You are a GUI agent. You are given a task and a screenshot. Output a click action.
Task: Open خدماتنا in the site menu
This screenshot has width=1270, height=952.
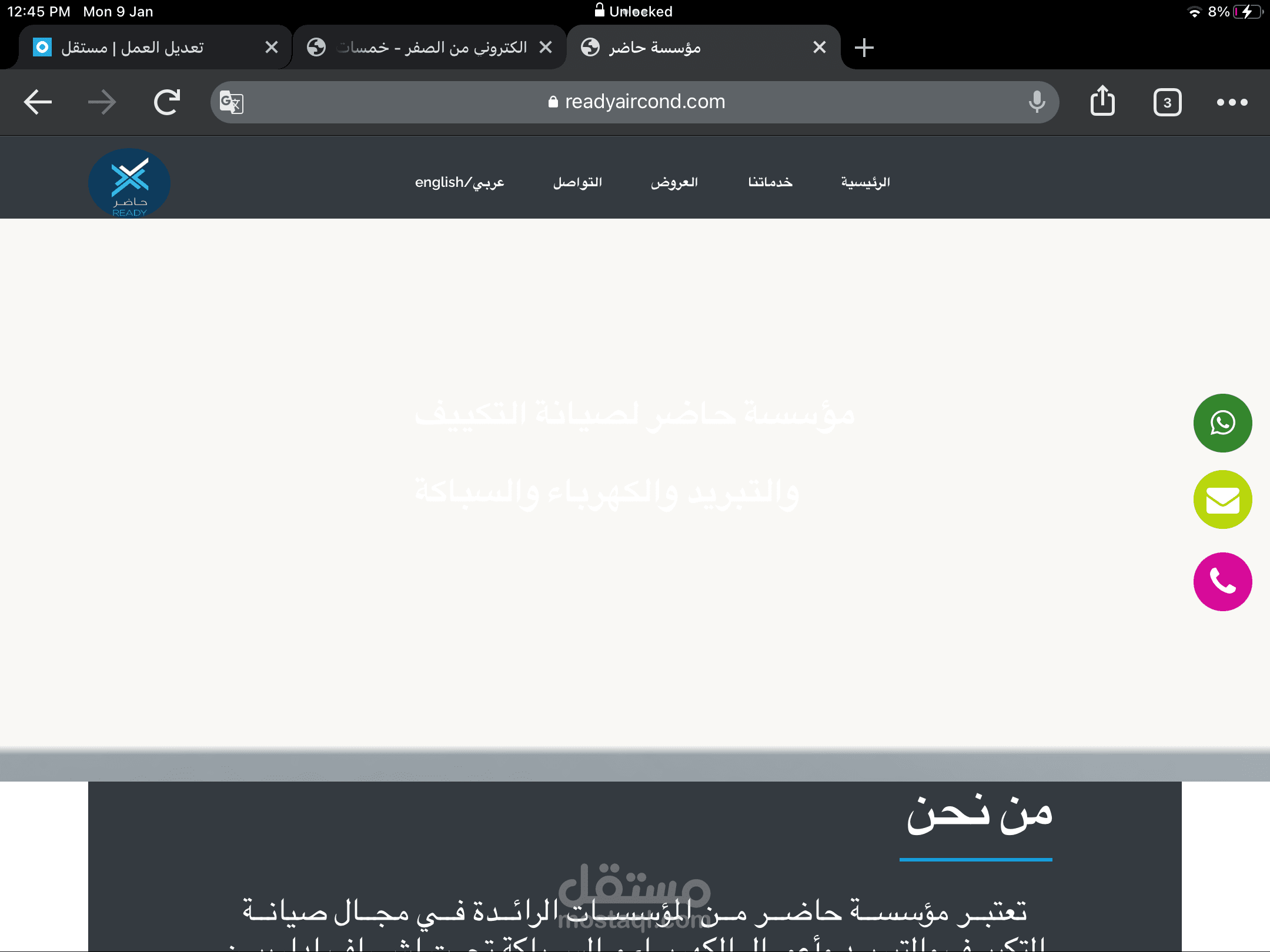770,182
